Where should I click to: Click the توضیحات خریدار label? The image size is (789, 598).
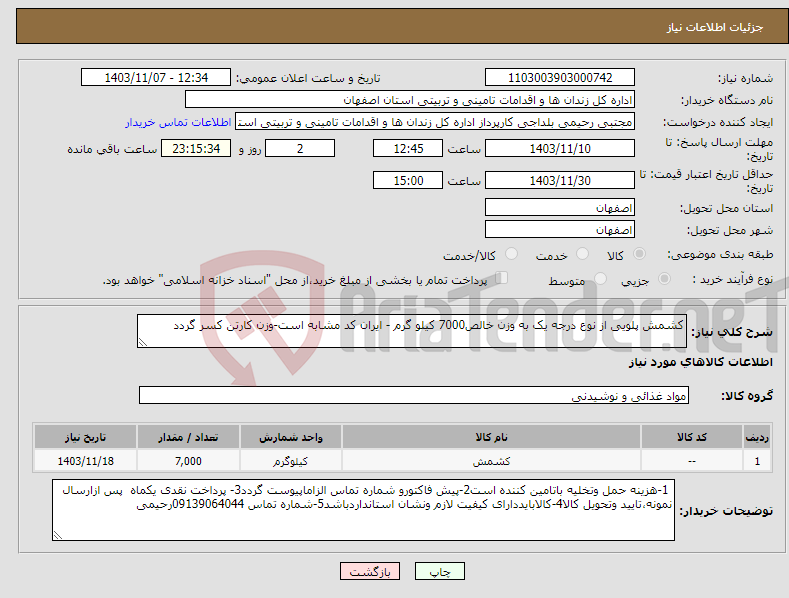[x=726, y=511]
